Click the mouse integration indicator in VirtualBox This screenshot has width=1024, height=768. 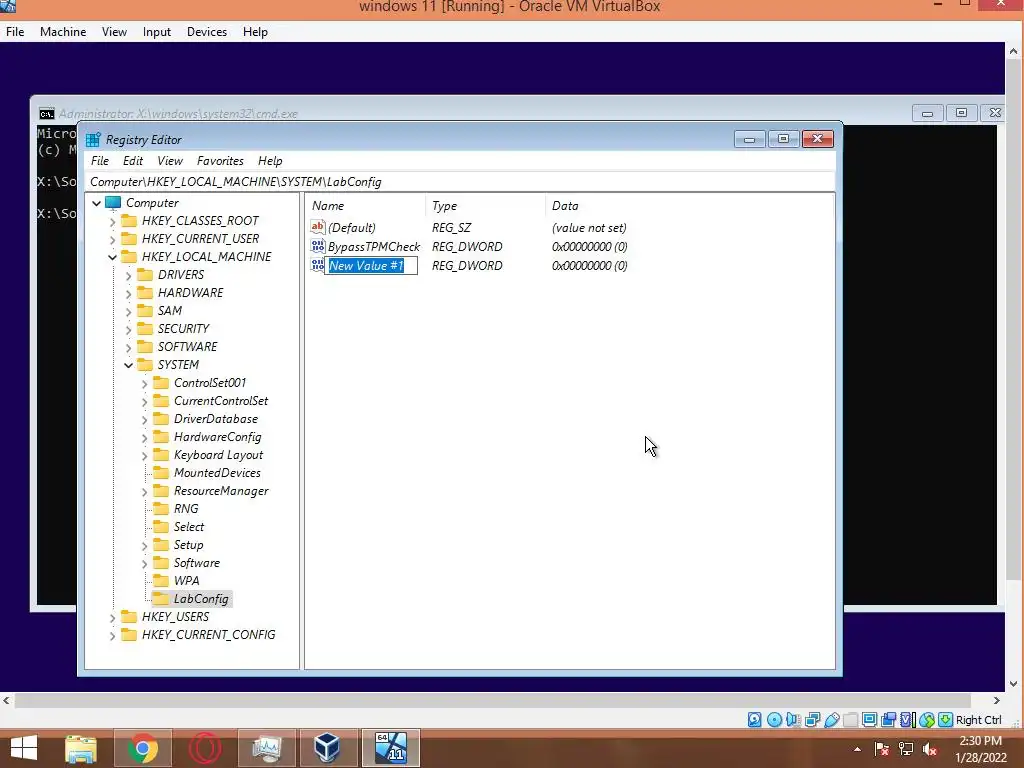pos(927,720)
